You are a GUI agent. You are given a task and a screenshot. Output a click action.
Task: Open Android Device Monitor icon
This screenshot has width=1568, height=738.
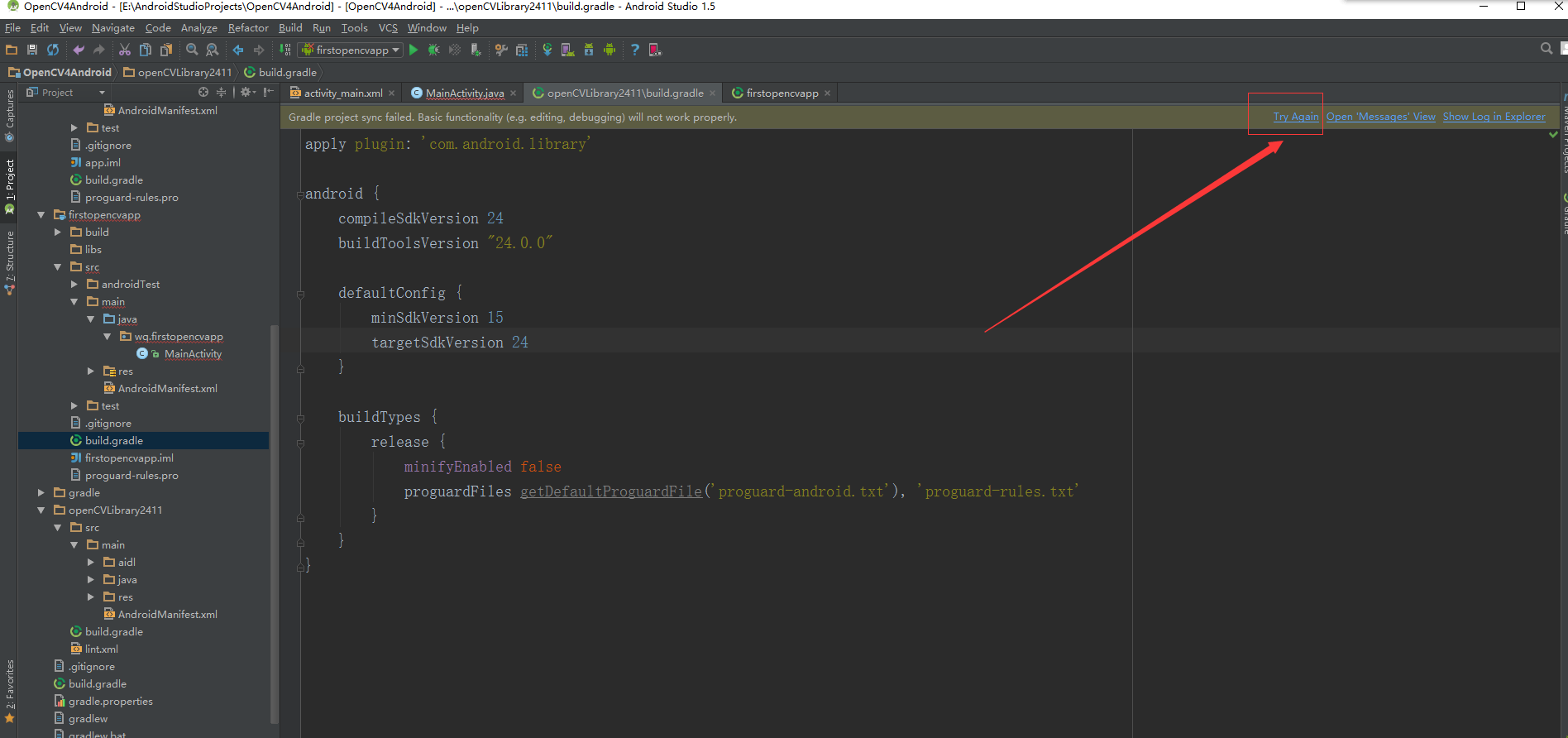[610, 50]
